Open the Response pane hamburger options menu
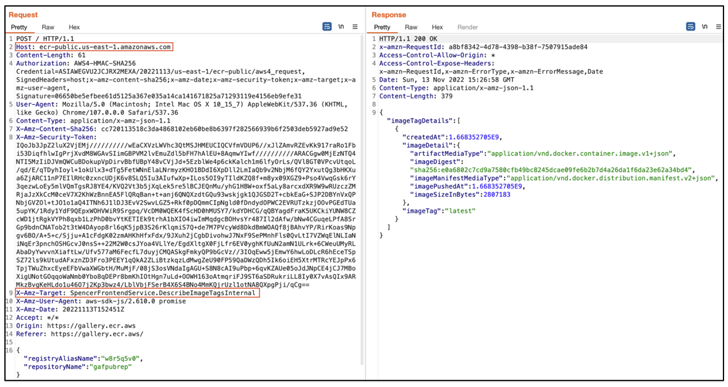The height and width of the screenshot is (387, 728). click(718, 27)
